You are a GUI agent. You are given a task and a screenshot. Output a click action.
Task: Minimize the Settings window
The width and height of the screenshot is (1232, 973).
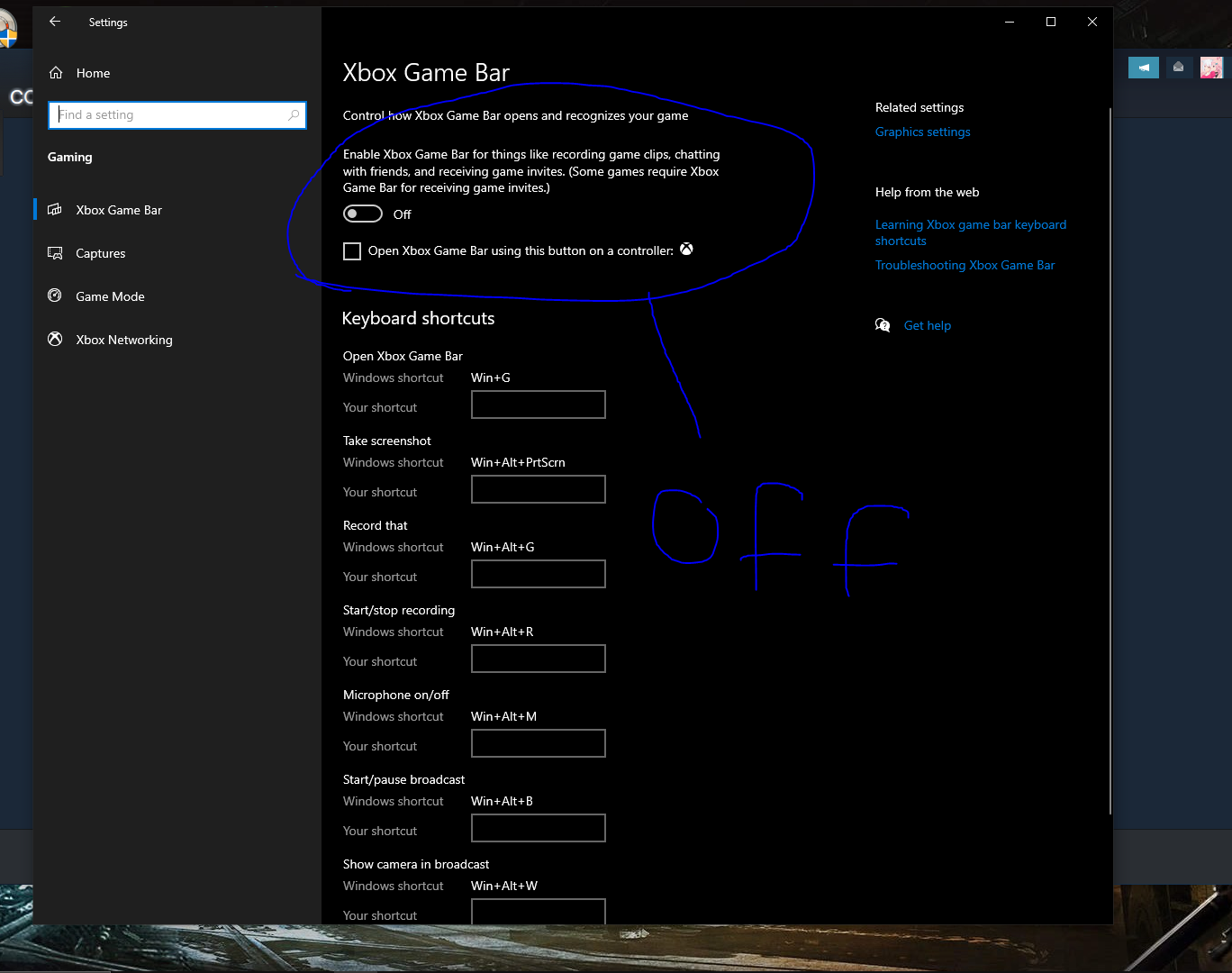[1010, 22]
